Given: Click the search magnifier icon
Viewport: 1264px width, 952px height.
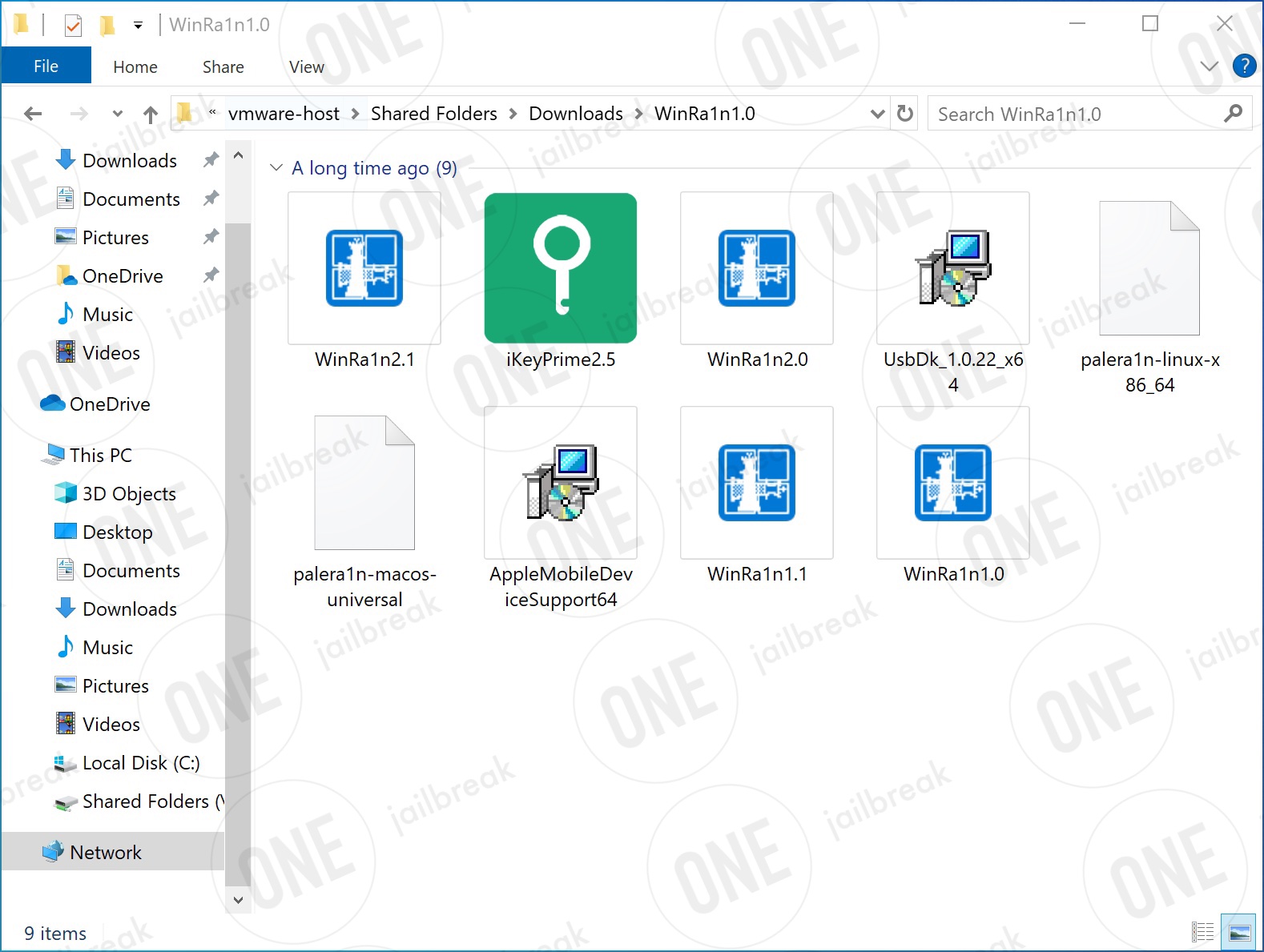Looking at the screenshot, I should 1234,114.
